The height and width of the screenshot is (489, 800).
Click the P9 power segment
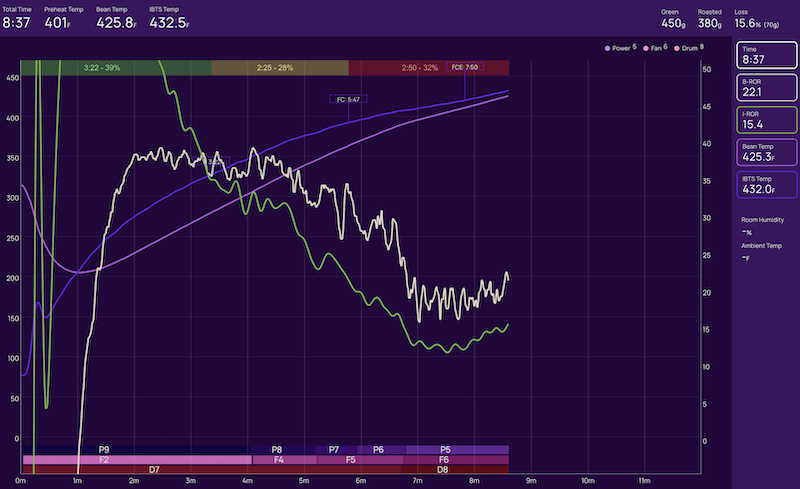(104, 450)
